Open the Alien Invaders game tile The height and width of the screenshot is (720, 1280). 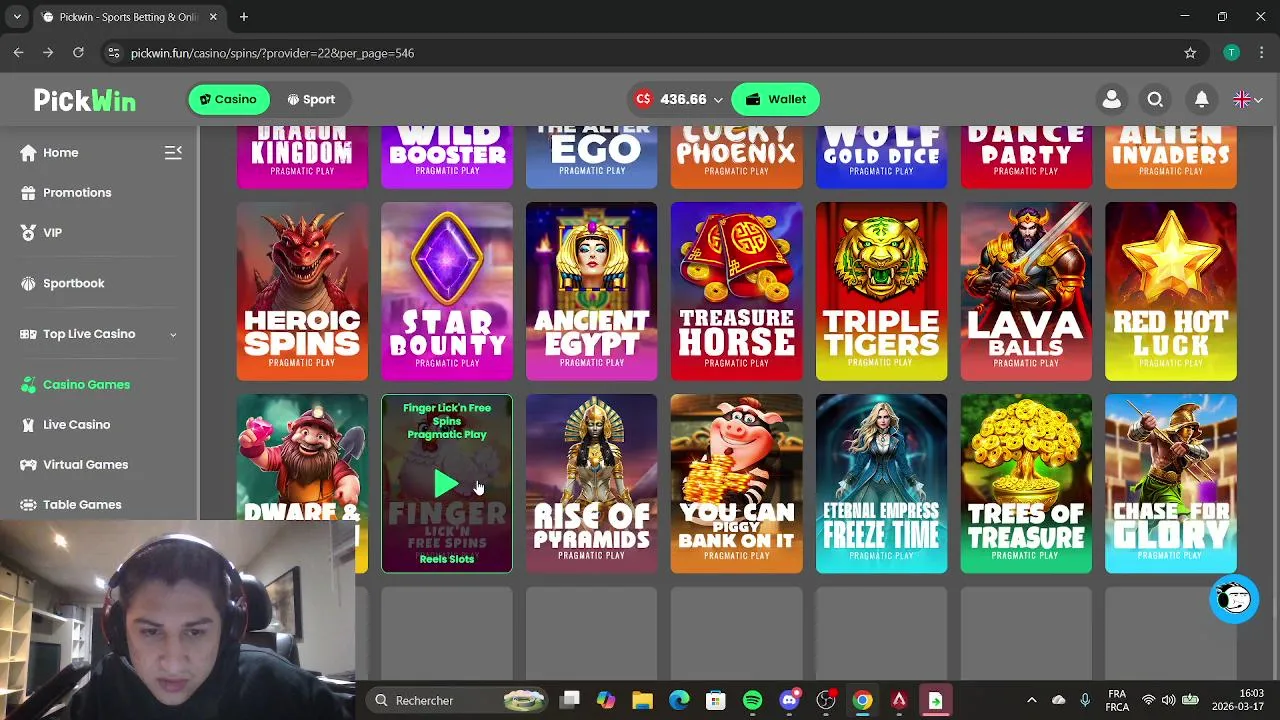click(x=1171, y=157)
